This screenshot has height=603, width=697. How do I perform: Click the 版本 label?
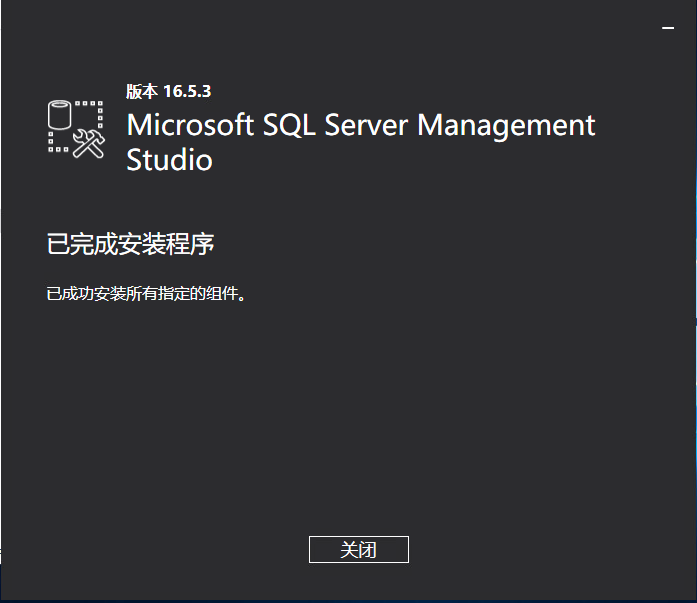pyautogui.click(x=141, y=91)
